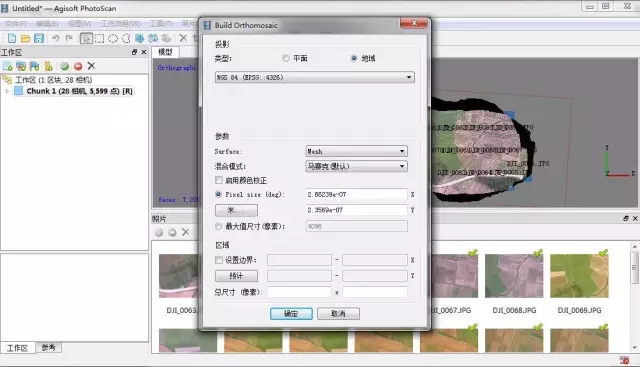
Task: Click the green Enable items check icon
Action: point(64,66)
